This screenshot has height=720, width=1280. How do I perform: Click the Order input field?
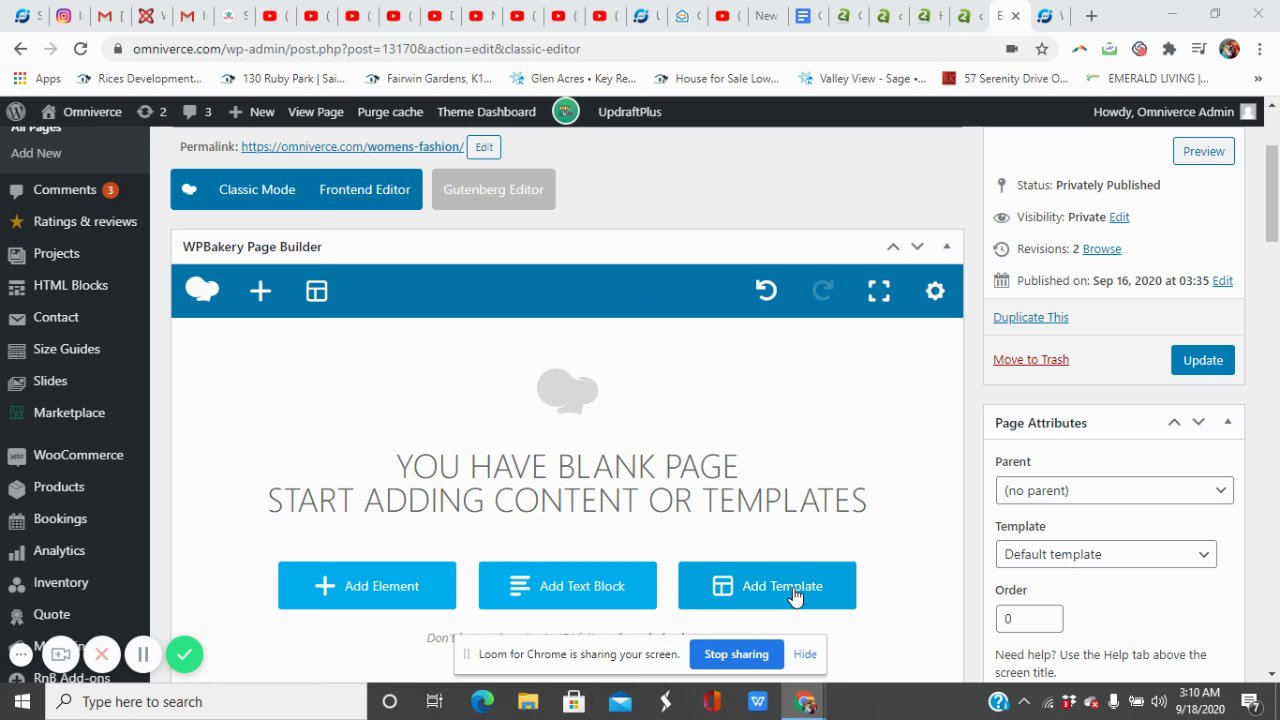pyautogui.click(x=1029, y=619)
